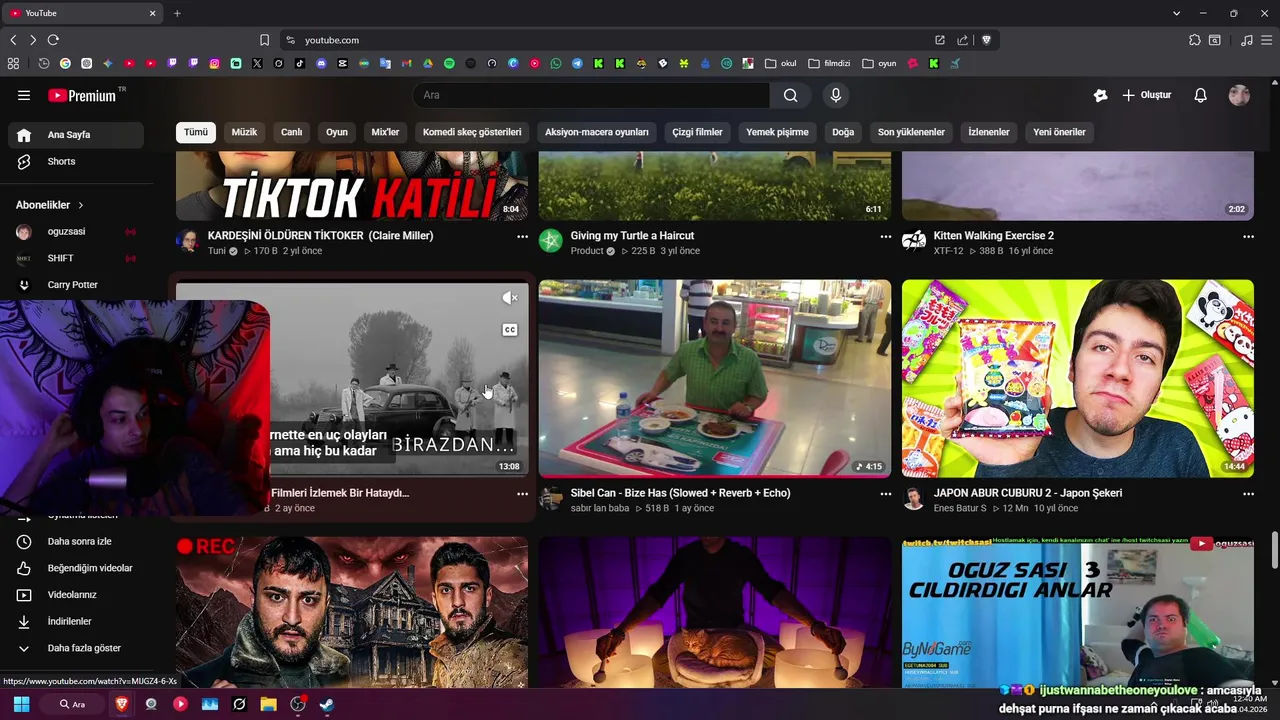This screenshot has width=1280, height=720.
Task: Unmute the hovered video preview
Action: 510,298
